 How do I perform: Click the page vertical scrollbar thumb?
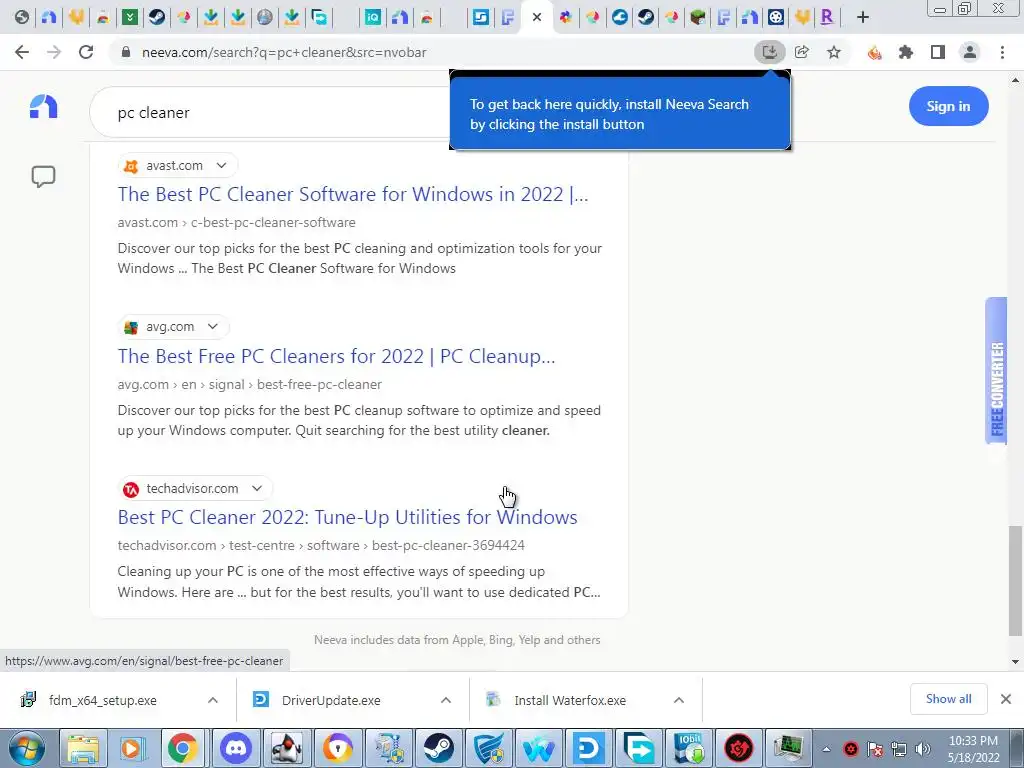(x=1014, y=580)
